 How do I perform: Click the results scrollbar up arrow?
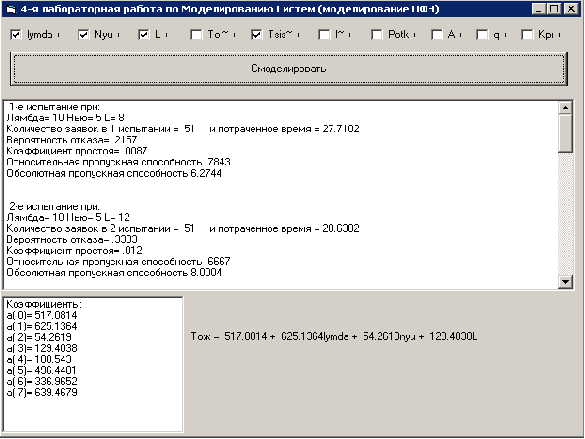tap(565, 108)
